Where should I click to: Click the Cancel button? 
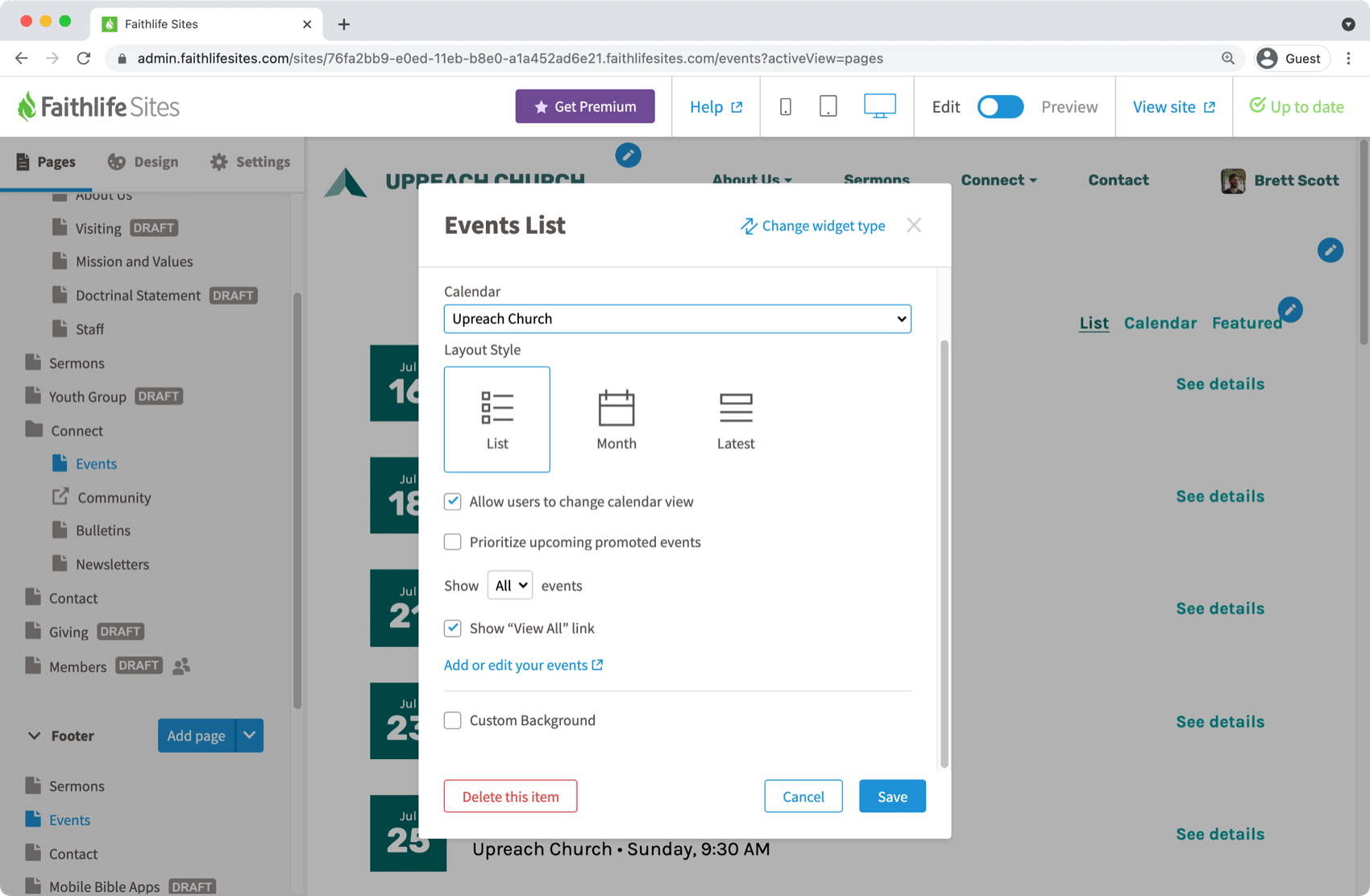point(803,796)
